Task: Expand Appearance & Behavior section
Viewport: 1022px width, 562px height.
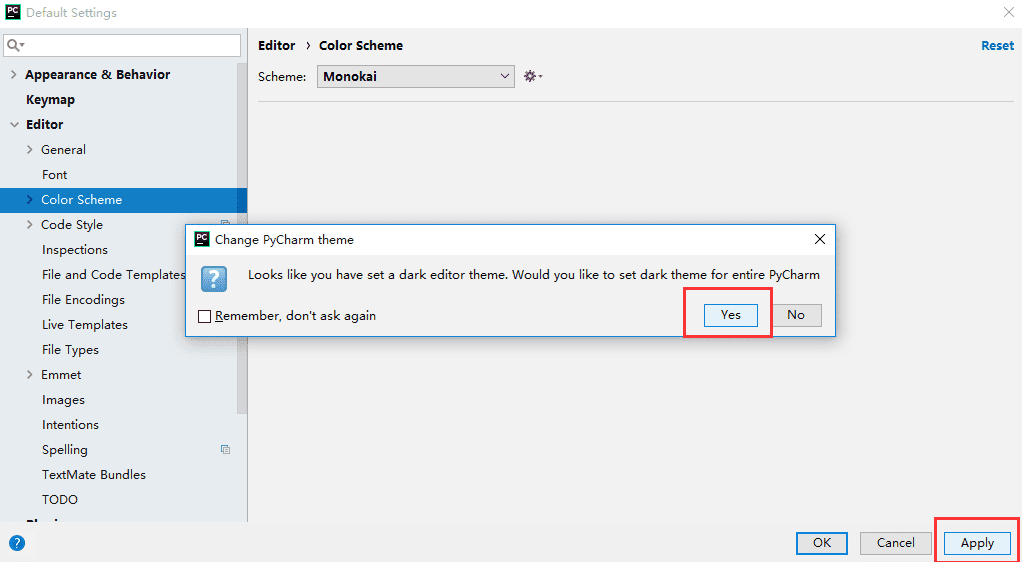Action: click(14, 75)
